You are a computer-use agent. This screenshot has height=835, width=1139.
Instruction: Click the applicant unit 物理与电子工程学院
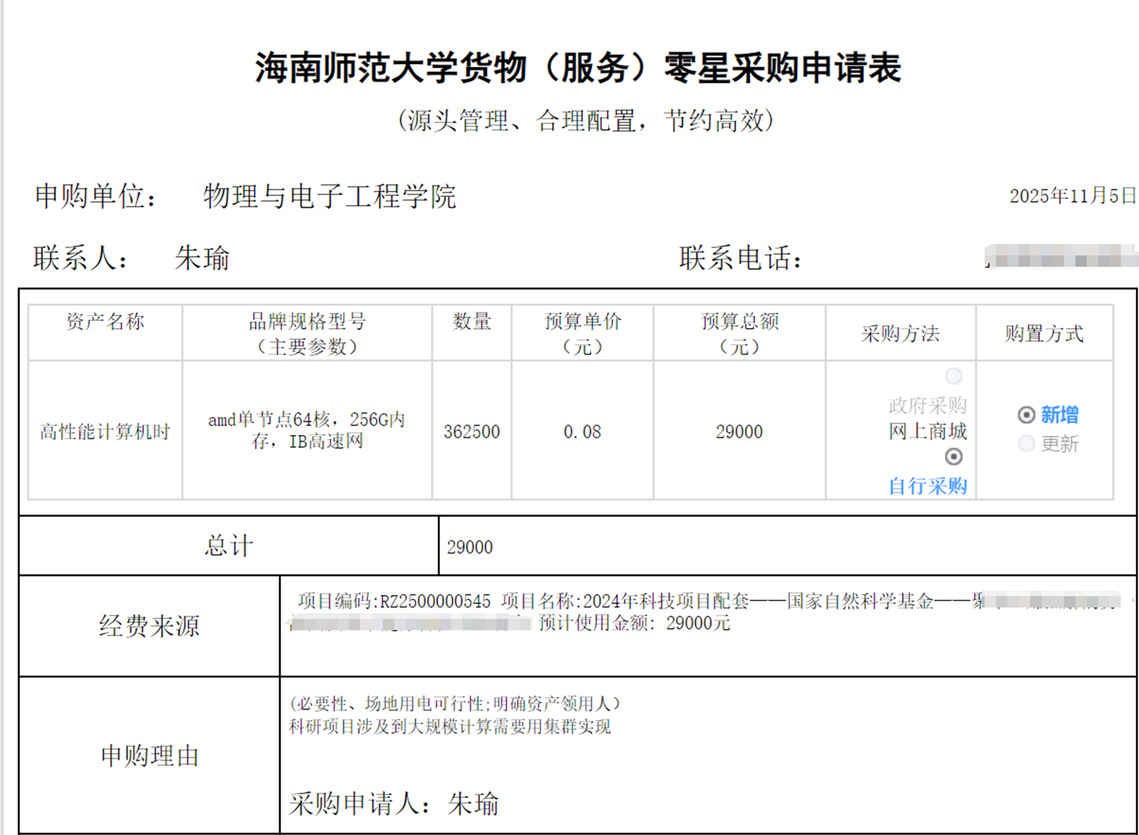click(330, 196)
